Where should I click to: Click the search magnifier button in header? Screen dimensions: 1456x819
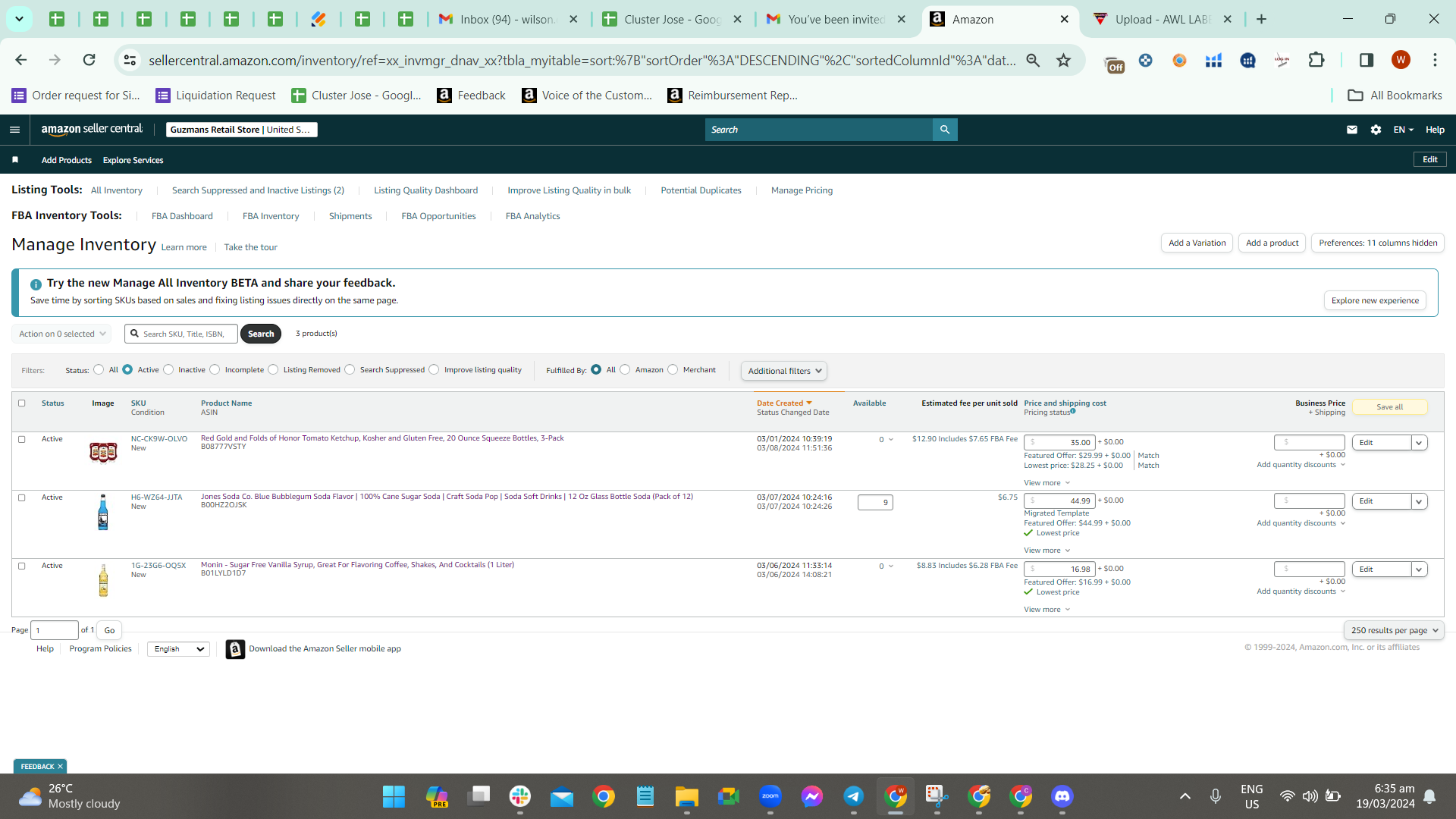pos(945,130)
